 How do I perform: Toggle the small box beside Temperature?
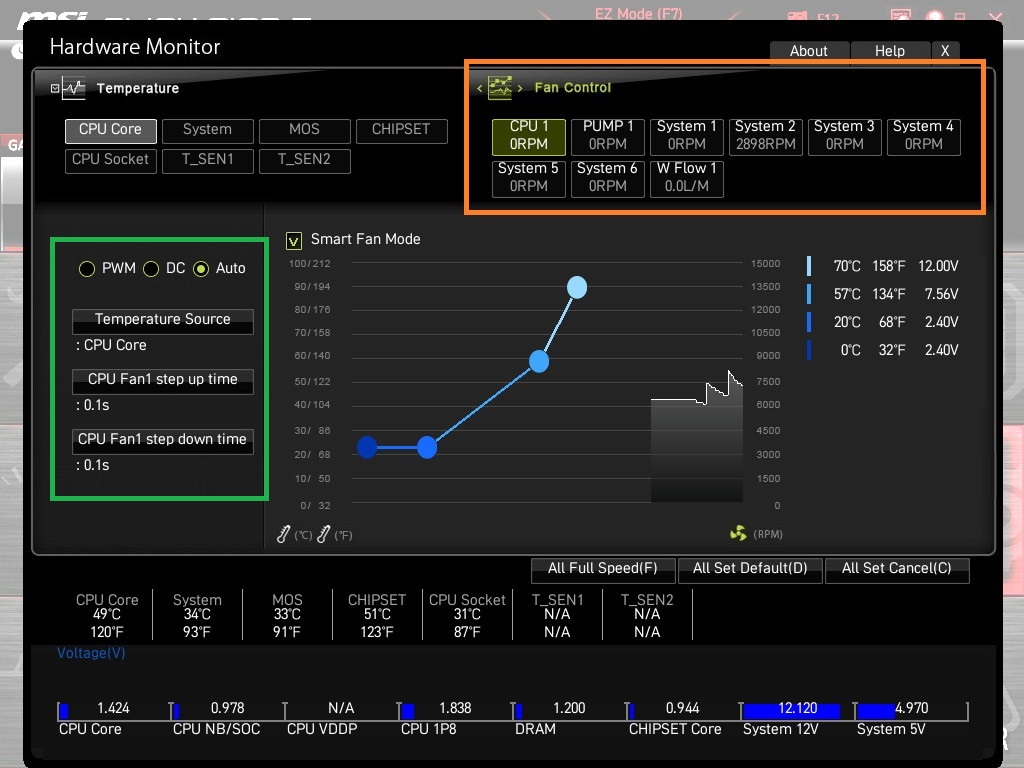coord(55,88)
